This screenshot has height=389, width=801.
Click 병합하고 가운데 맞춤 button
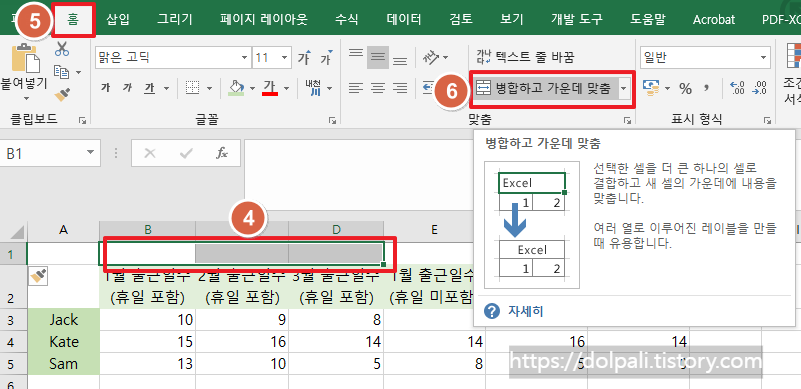[x=545, y=88]
